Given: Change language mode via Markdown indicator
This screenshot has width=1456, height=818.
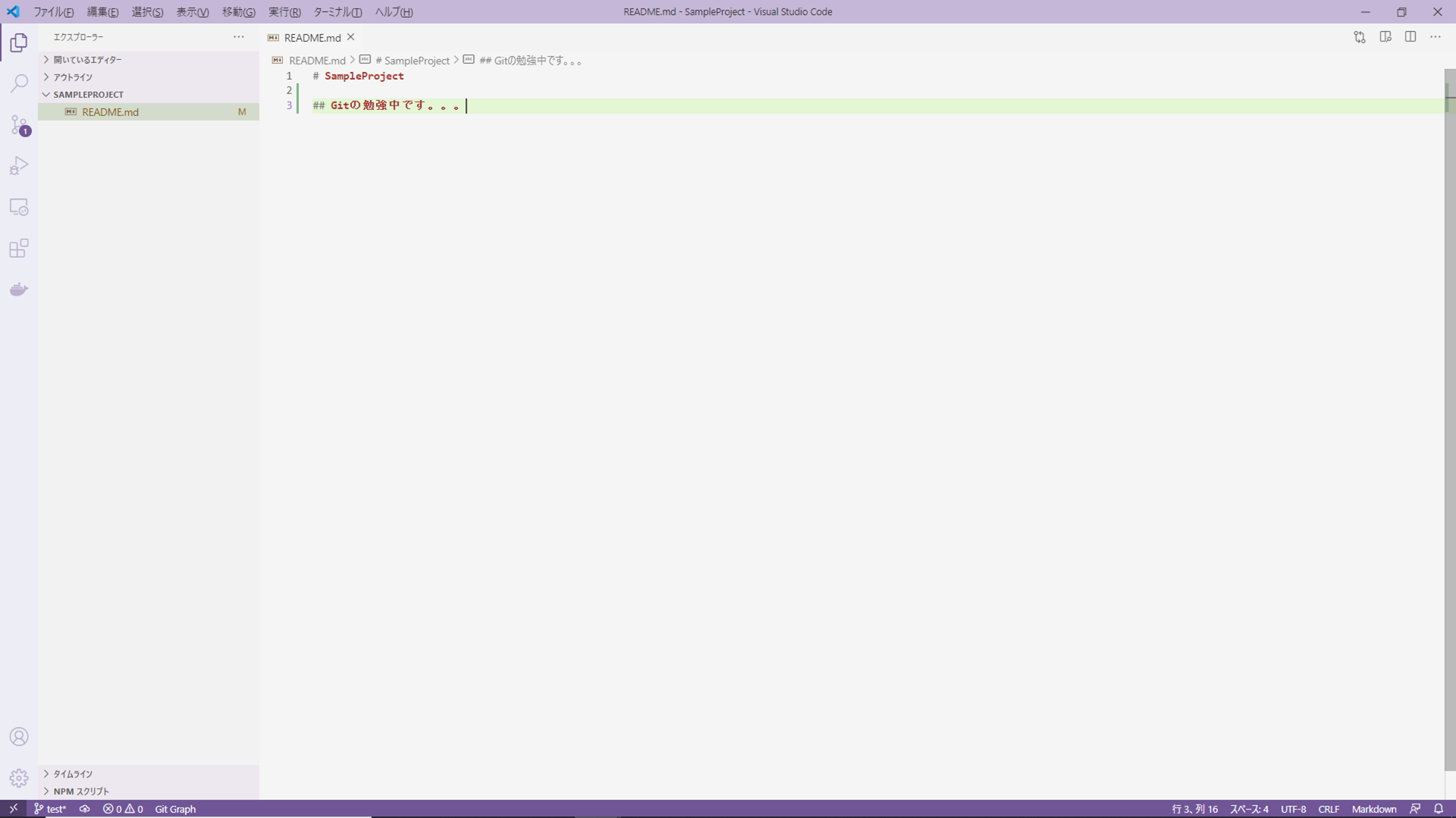Looking at the screenshot, I should coord(1373,809).
